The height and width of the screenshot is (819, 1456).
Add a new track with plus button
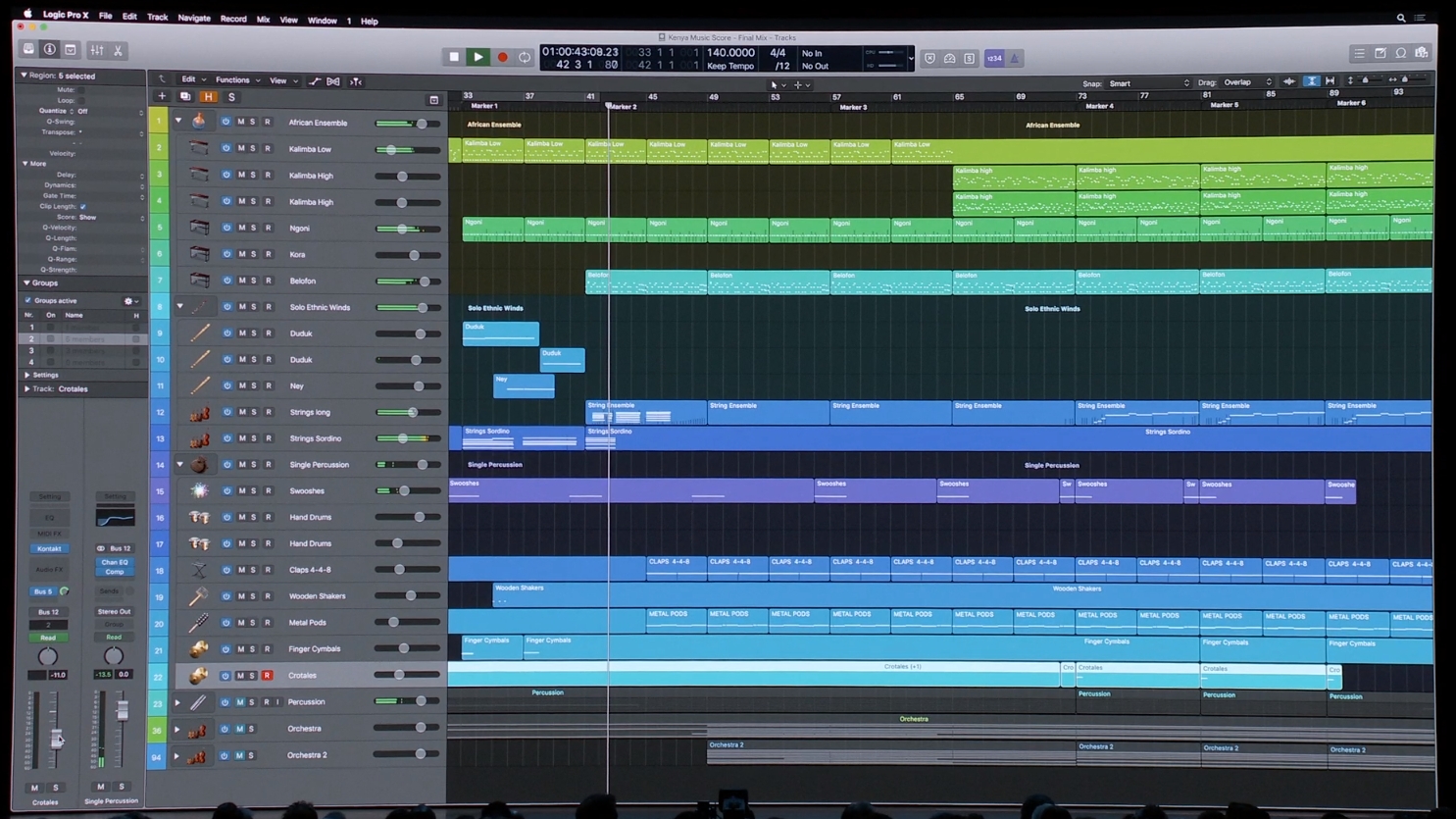[x=162, y=97]
